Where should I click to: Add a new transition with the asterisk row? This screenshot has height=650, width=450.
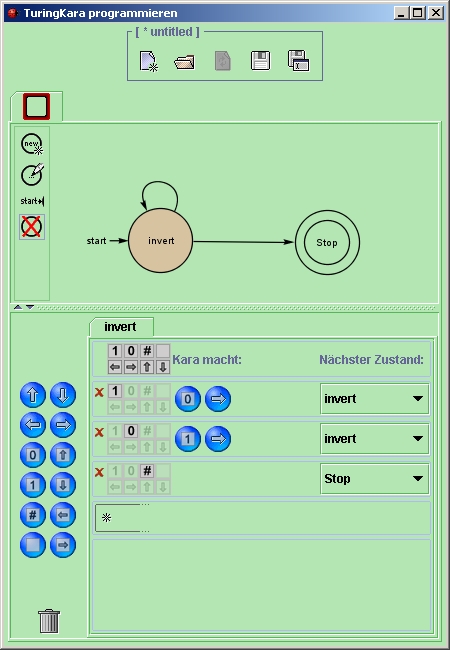tap(261, 518)
